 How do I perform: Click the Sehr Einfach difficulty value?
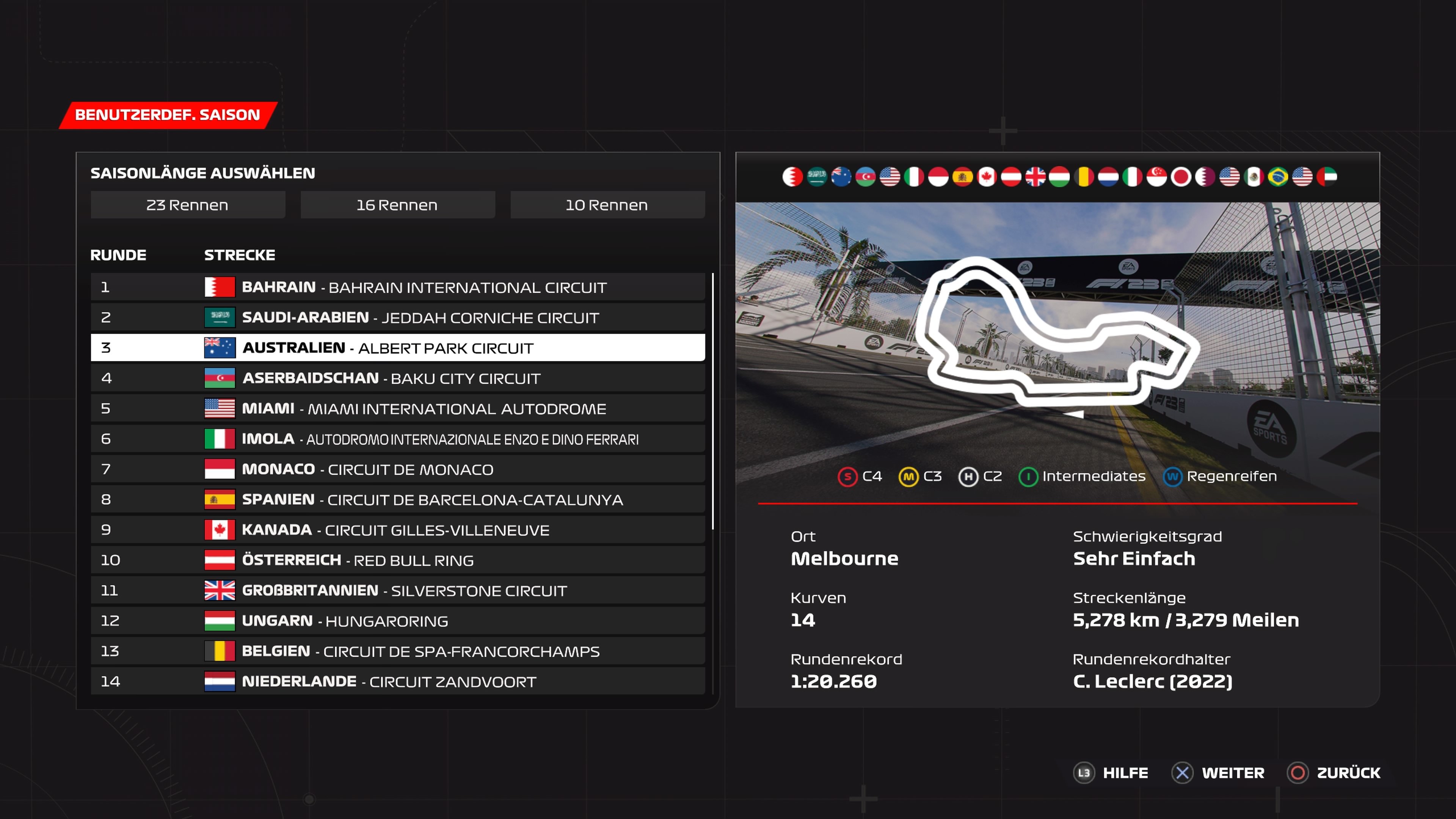pos(1134,559)
